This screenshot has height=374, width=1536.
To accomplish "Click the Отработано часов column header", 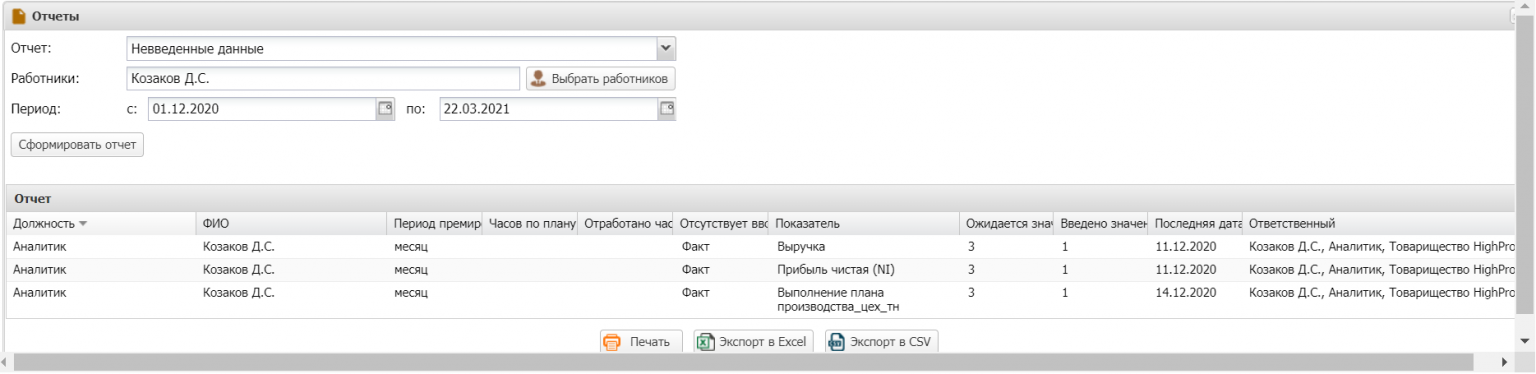I will click(625, 223).
